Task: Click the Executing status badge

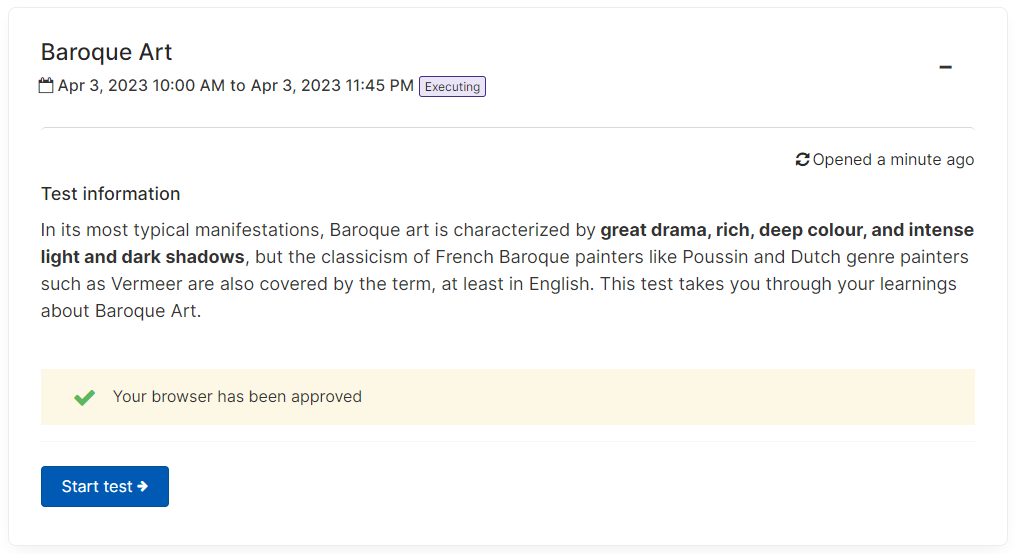Action: click(x=452, y=86)
